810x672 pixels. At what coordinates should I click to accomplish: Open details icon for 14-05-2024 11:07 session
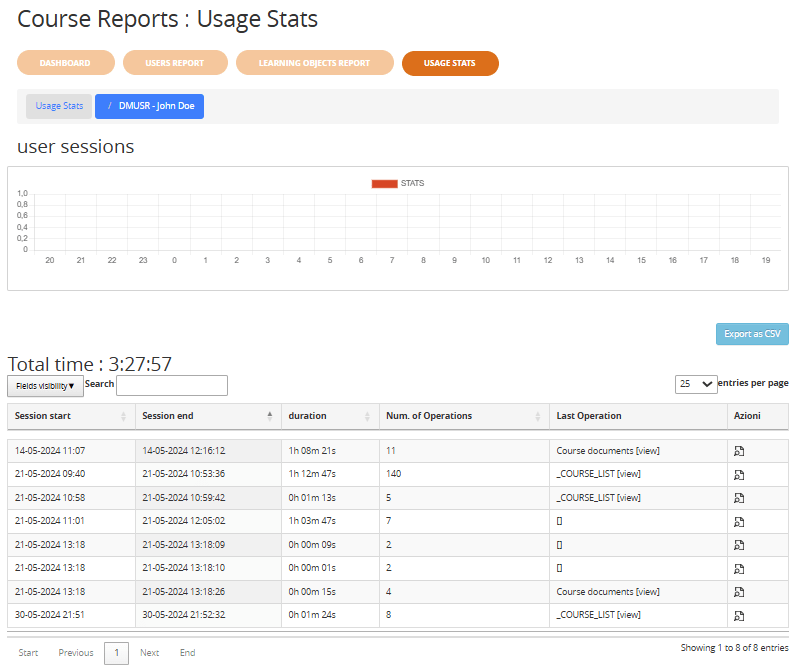point(739,451)
